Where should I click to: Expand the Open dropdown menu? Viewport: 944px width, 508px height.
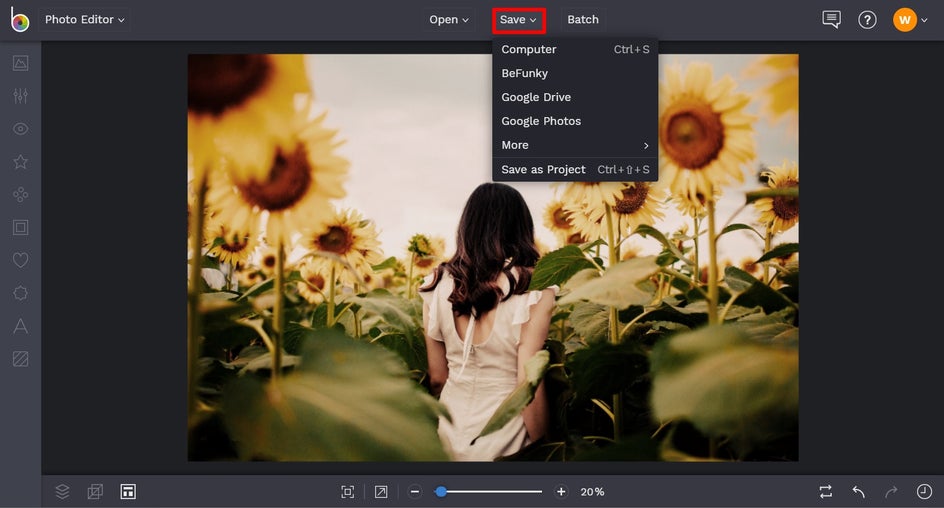click(x=449, y=19)
